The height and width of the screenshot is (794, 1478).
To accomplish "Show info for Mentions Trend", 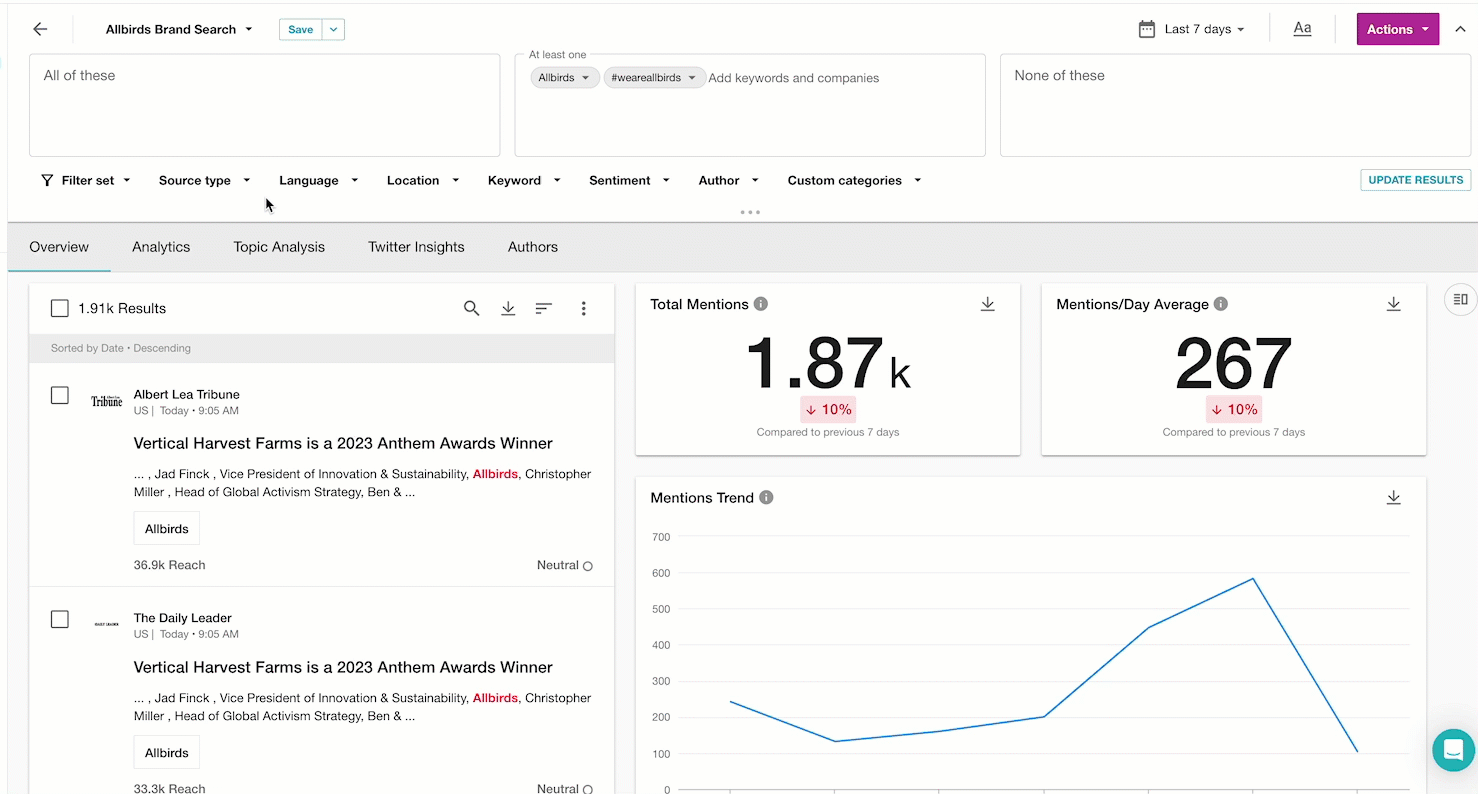I will click(766, 497).
